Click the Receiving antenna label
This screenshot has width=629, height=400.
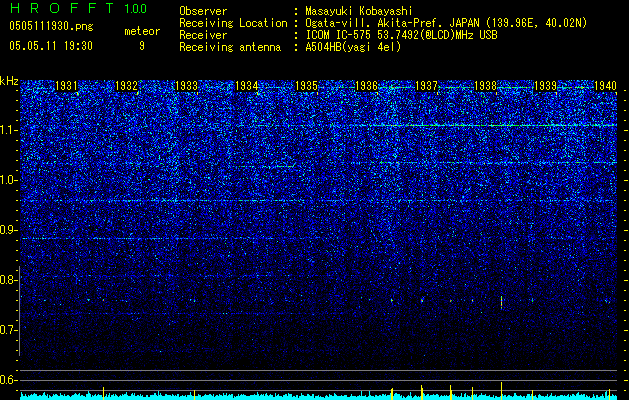(230, 47)
